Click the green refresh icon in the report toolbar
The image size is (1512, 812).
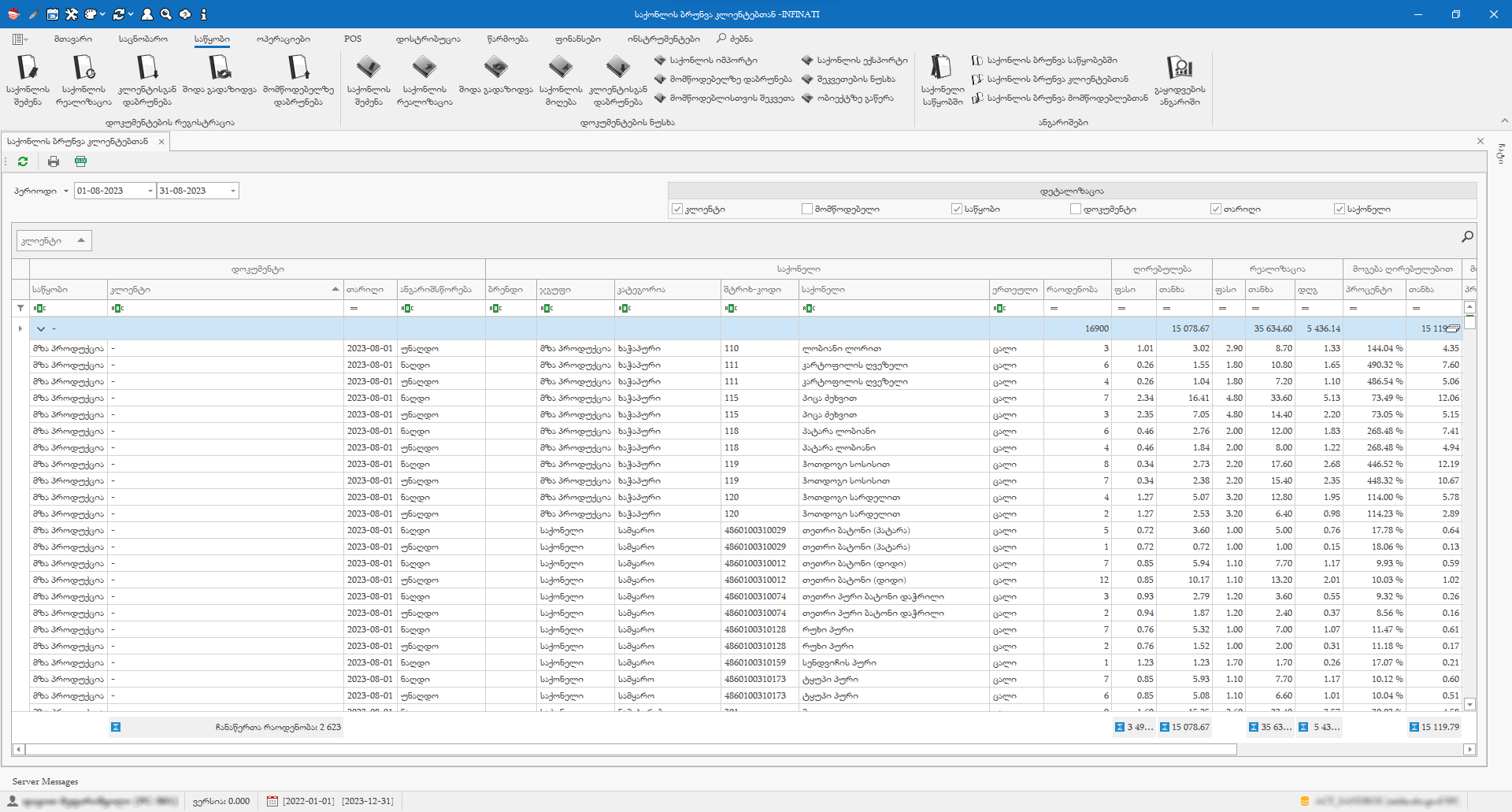pyautogui.click(x=23, y=161)
